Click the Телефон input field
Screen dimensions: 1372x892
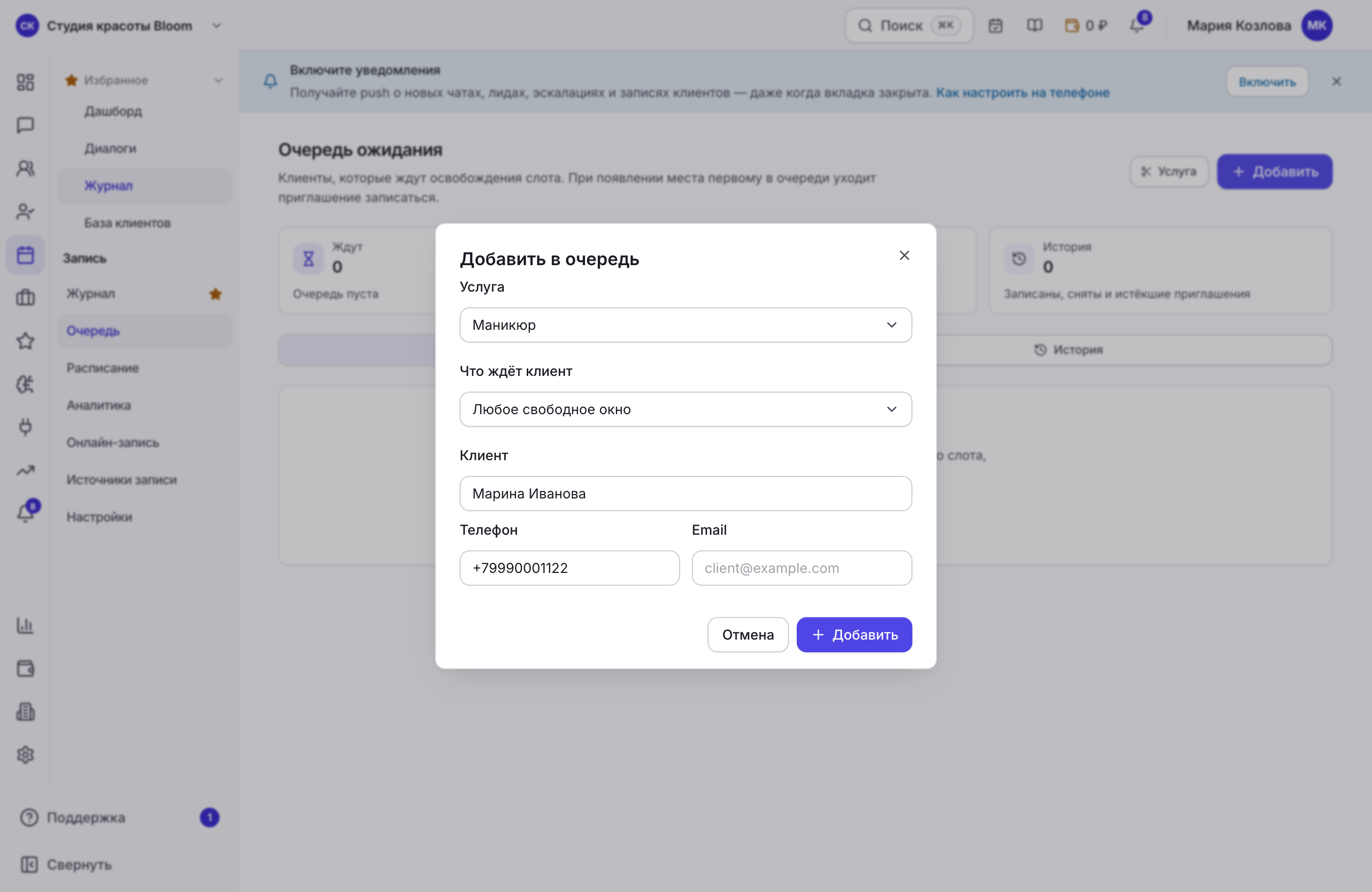569,568
